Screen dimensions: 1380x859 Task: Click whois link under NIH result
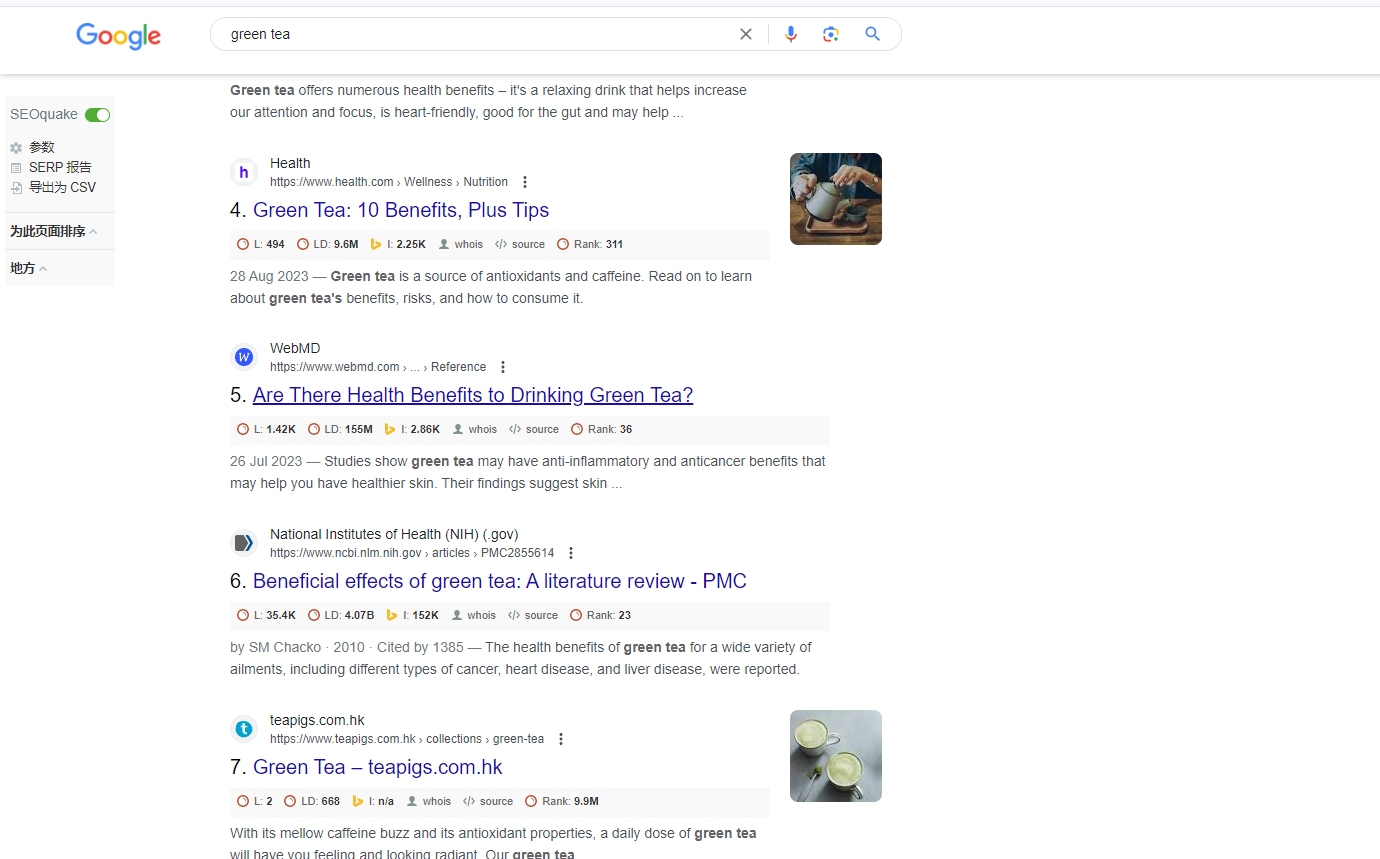point(480,615)
